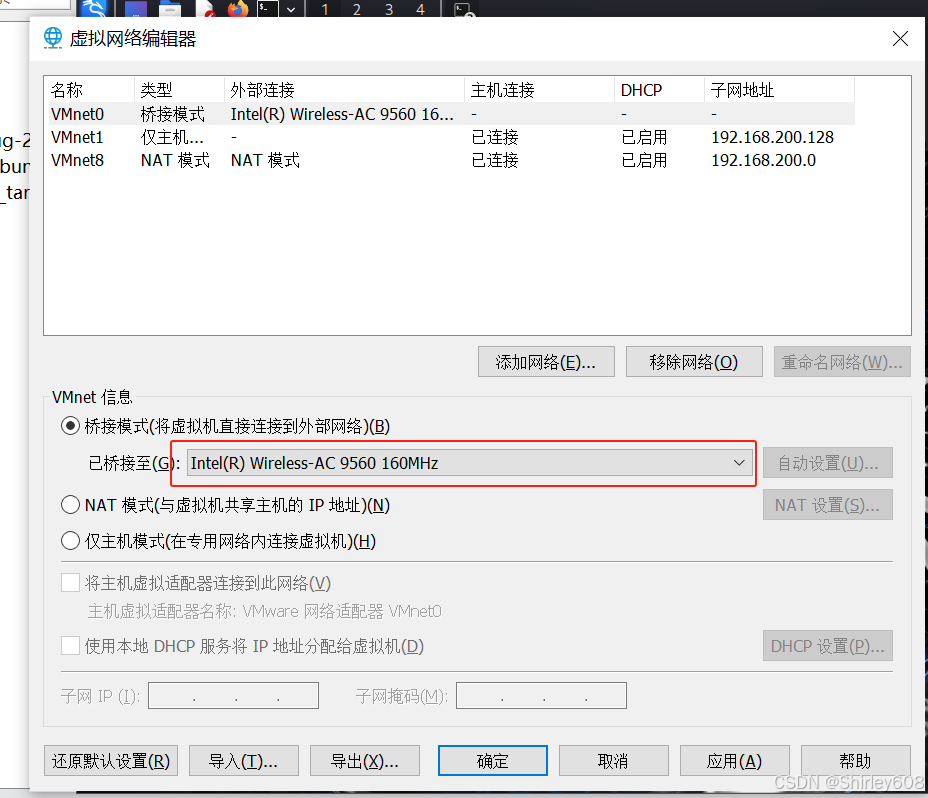Select host-only mode radio button
Screen dimensions: 928x798
[x=70, y=540]
